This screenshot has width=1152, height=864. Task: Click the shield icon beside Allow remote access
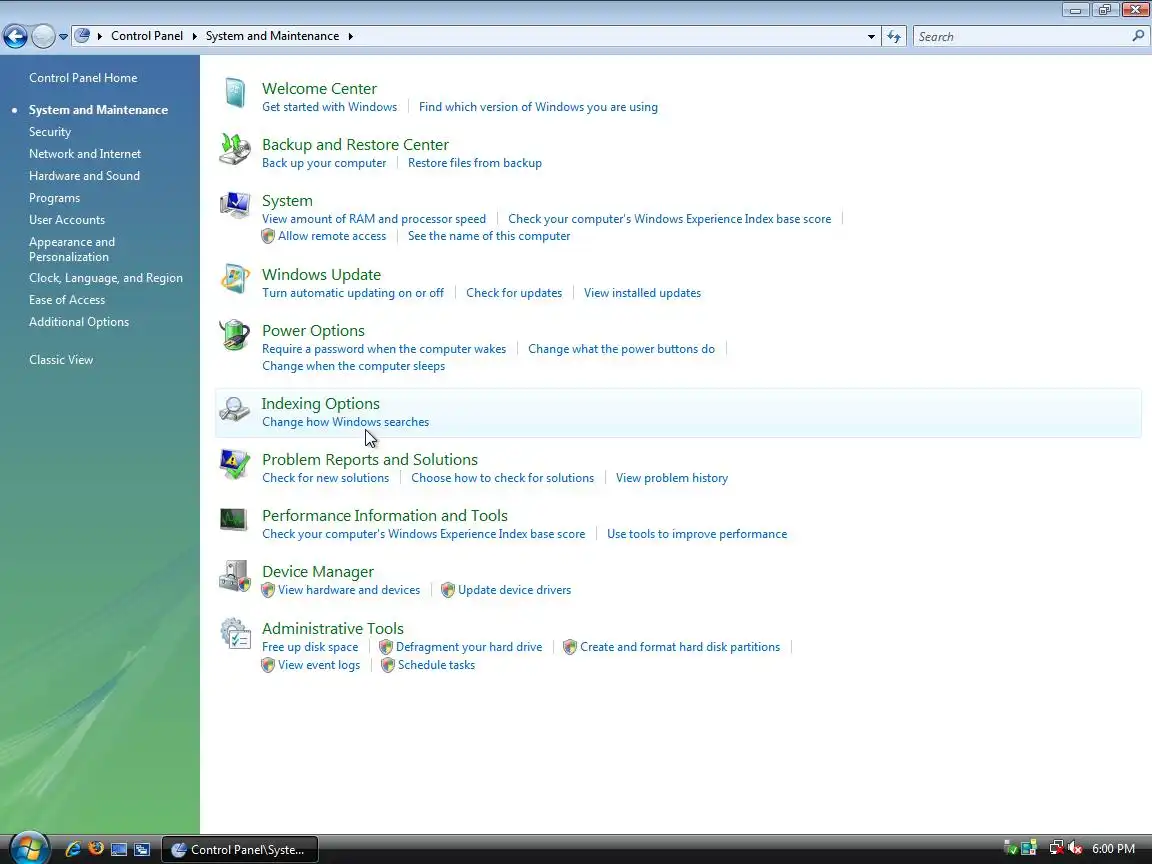pos(268,237)
